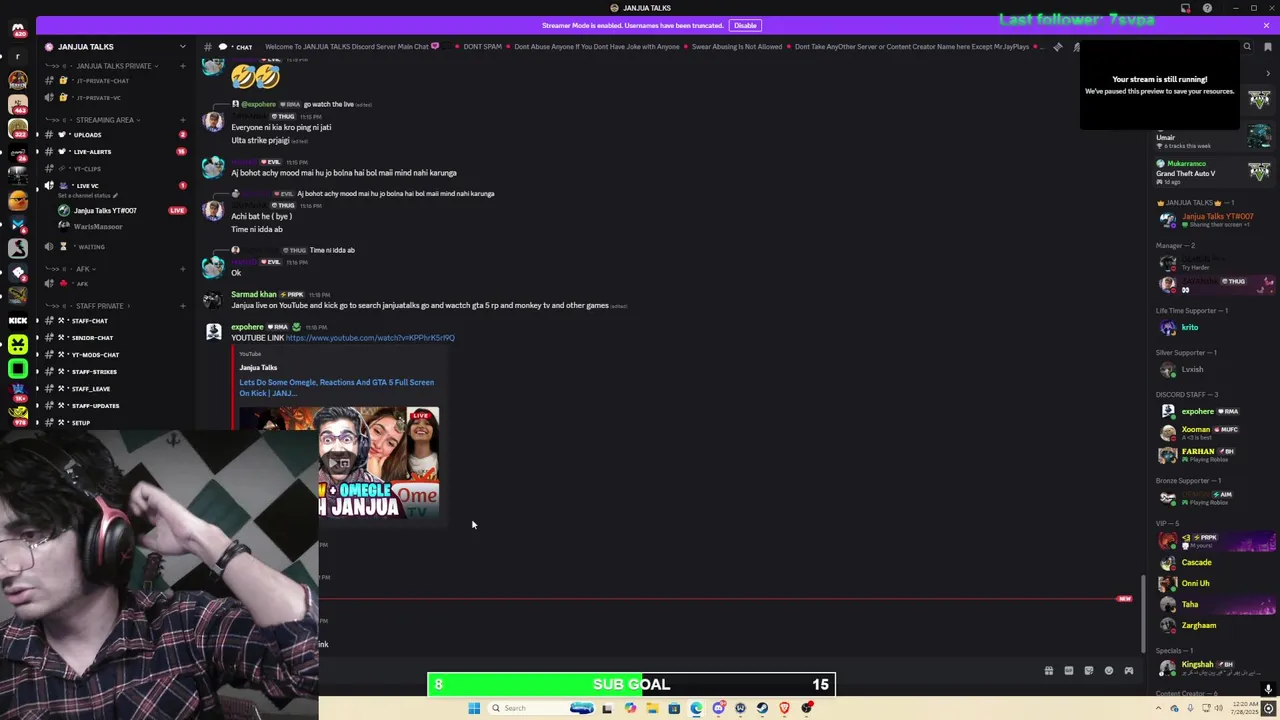Open the emoji picker icon
Image resolution: width=1280 pixels, height=720 pixels.
(1108, 671)
